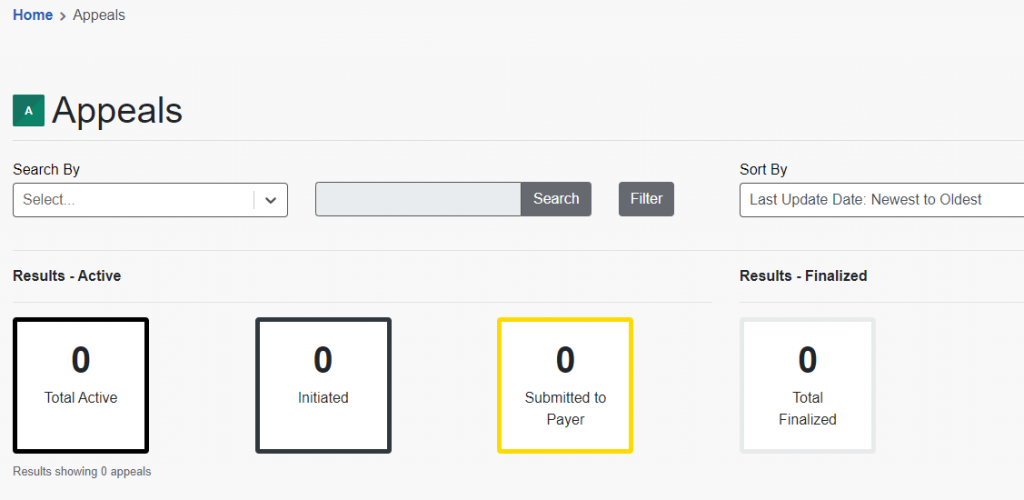
Task: Open the Filter button
Action: (647, 199)
